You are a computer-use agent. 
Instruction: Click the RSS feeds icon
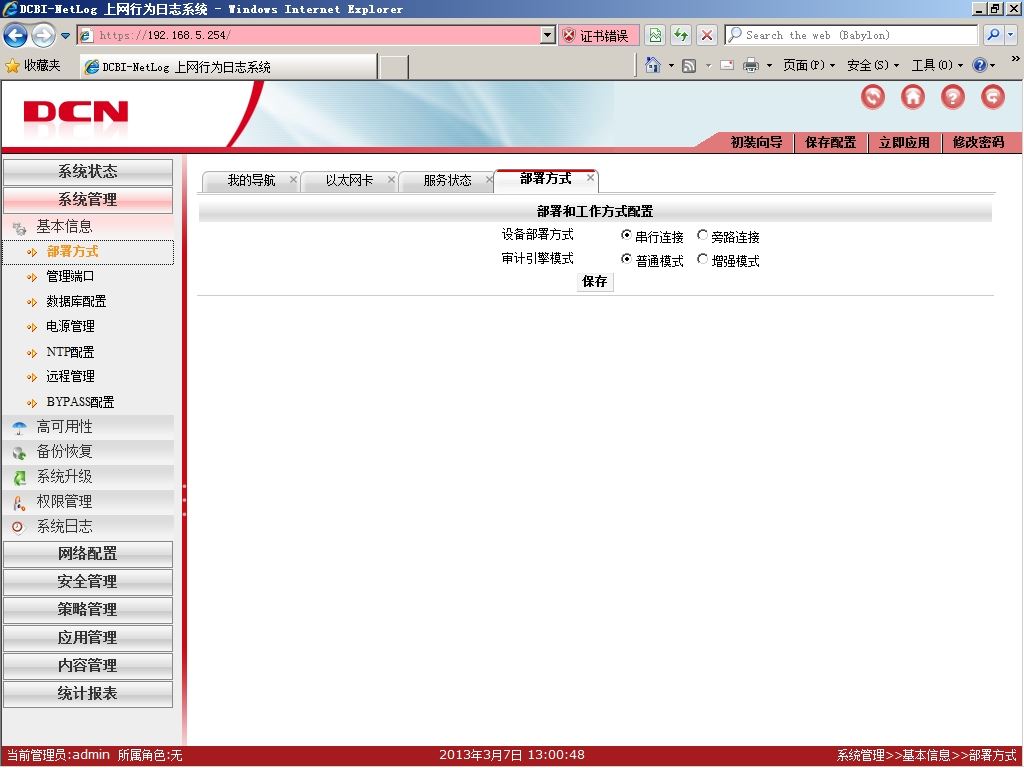[689, 65]
